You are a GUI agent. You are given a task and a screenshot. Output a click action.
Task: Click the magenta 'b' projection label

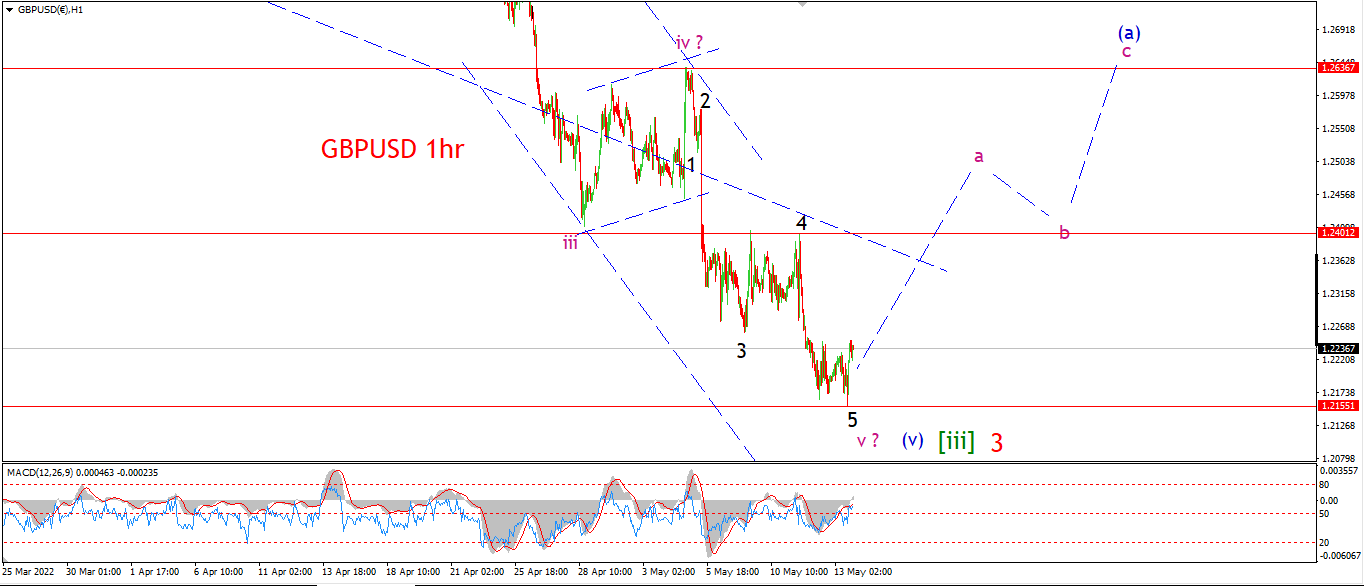coord(1065,233)
